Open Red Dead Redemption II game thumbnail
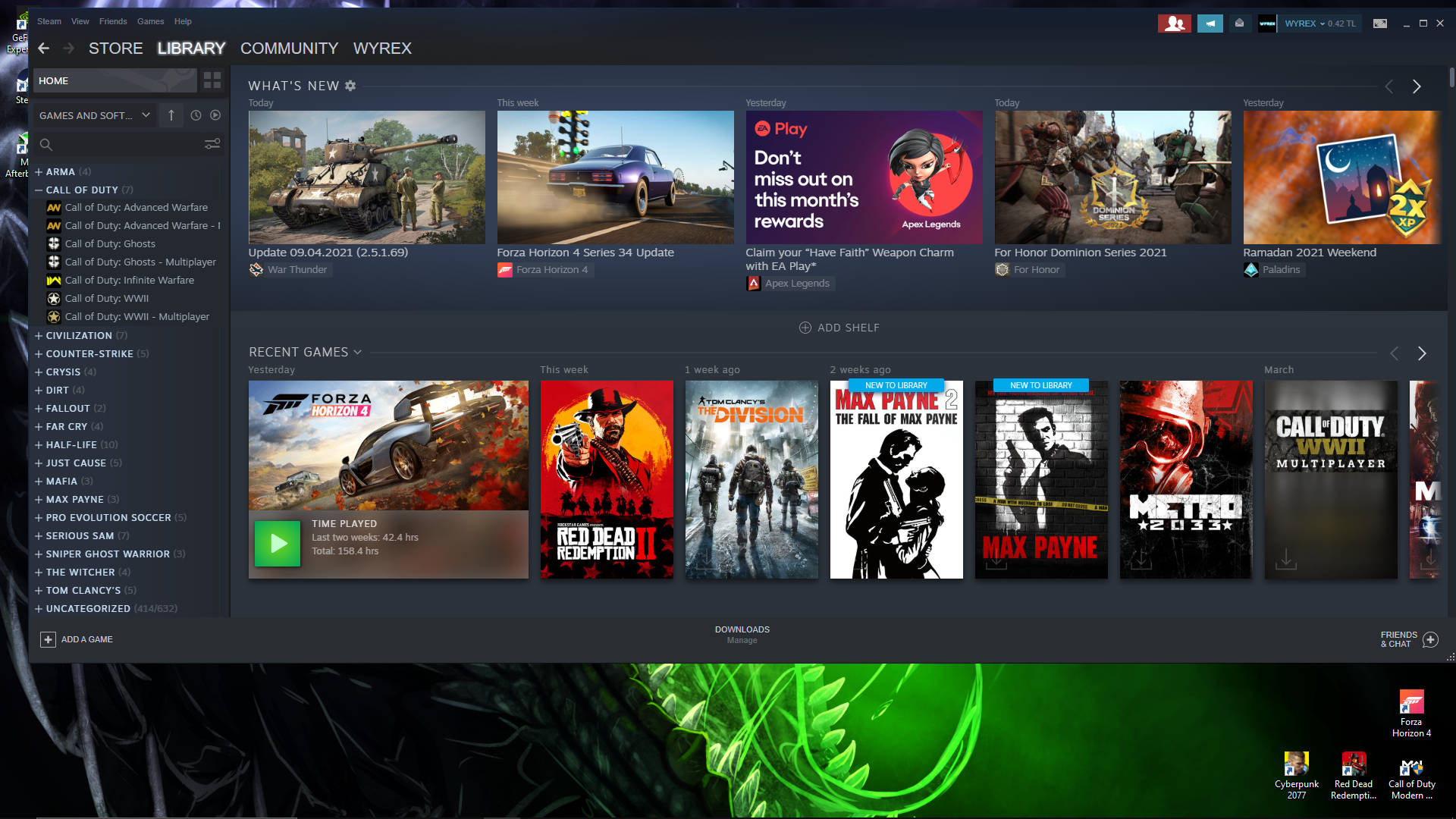1456x819 pixels. pyautogui.click(x=607, y=479)
